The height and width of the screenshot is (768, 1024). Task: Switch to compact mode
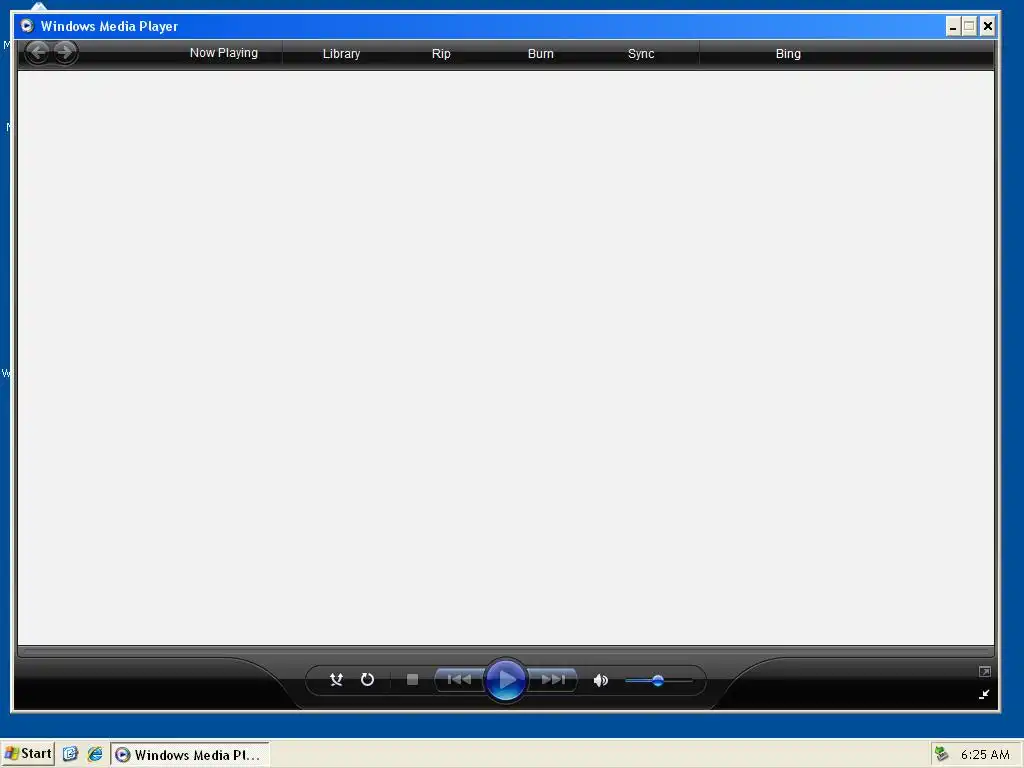click(984, 694)
